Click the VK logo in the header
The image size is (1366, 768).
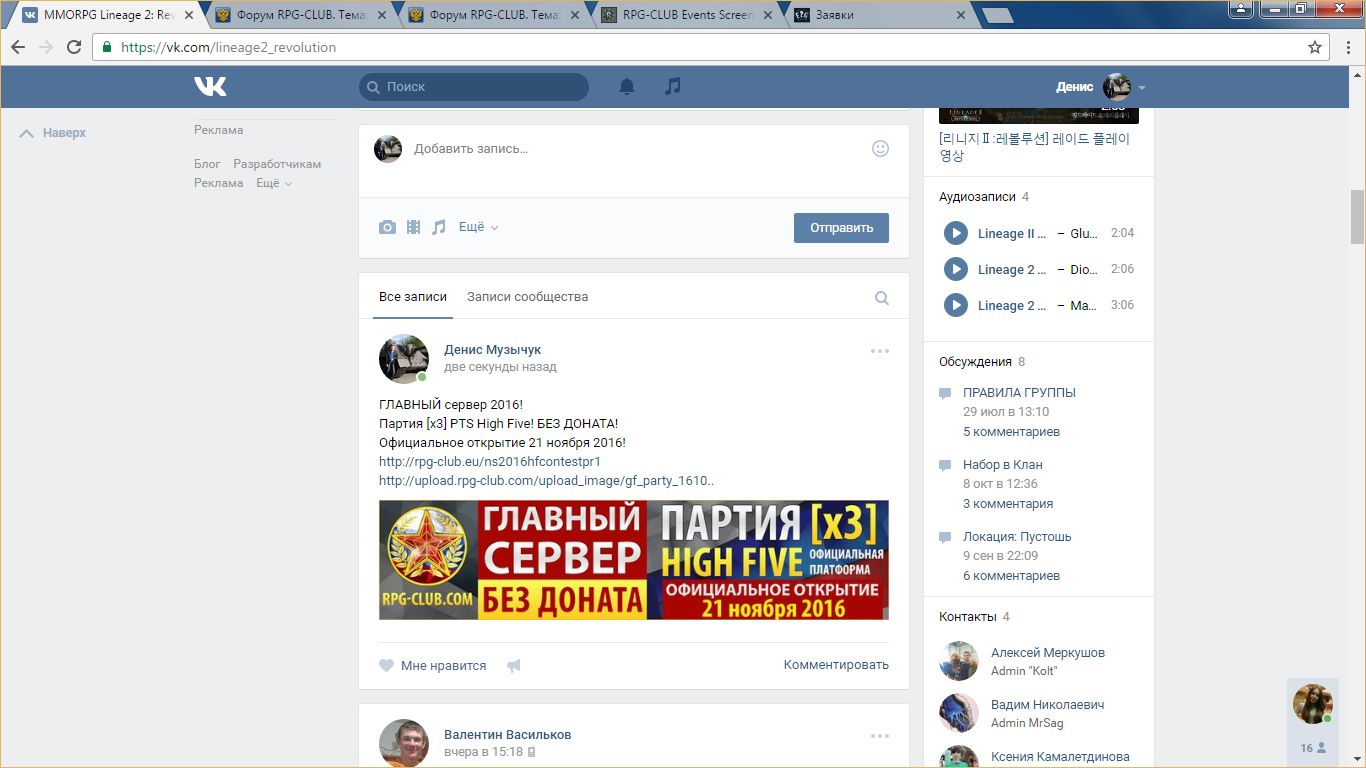pyautogui.click(x=210, y=87)
